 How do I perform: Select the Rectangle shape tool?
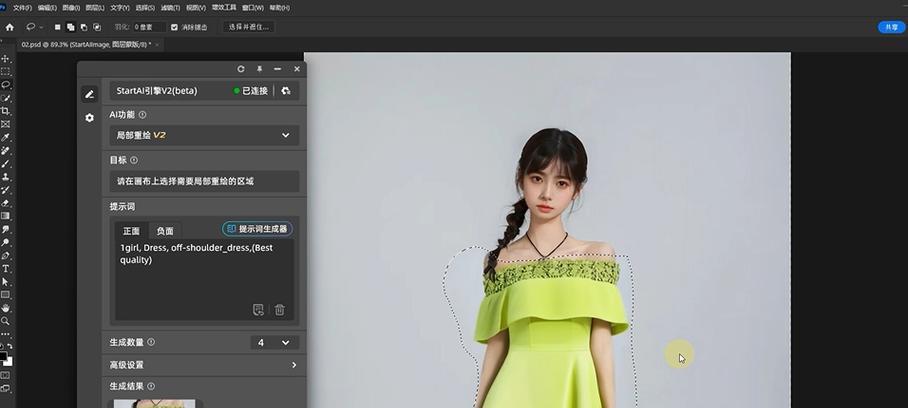coord(6,295)
